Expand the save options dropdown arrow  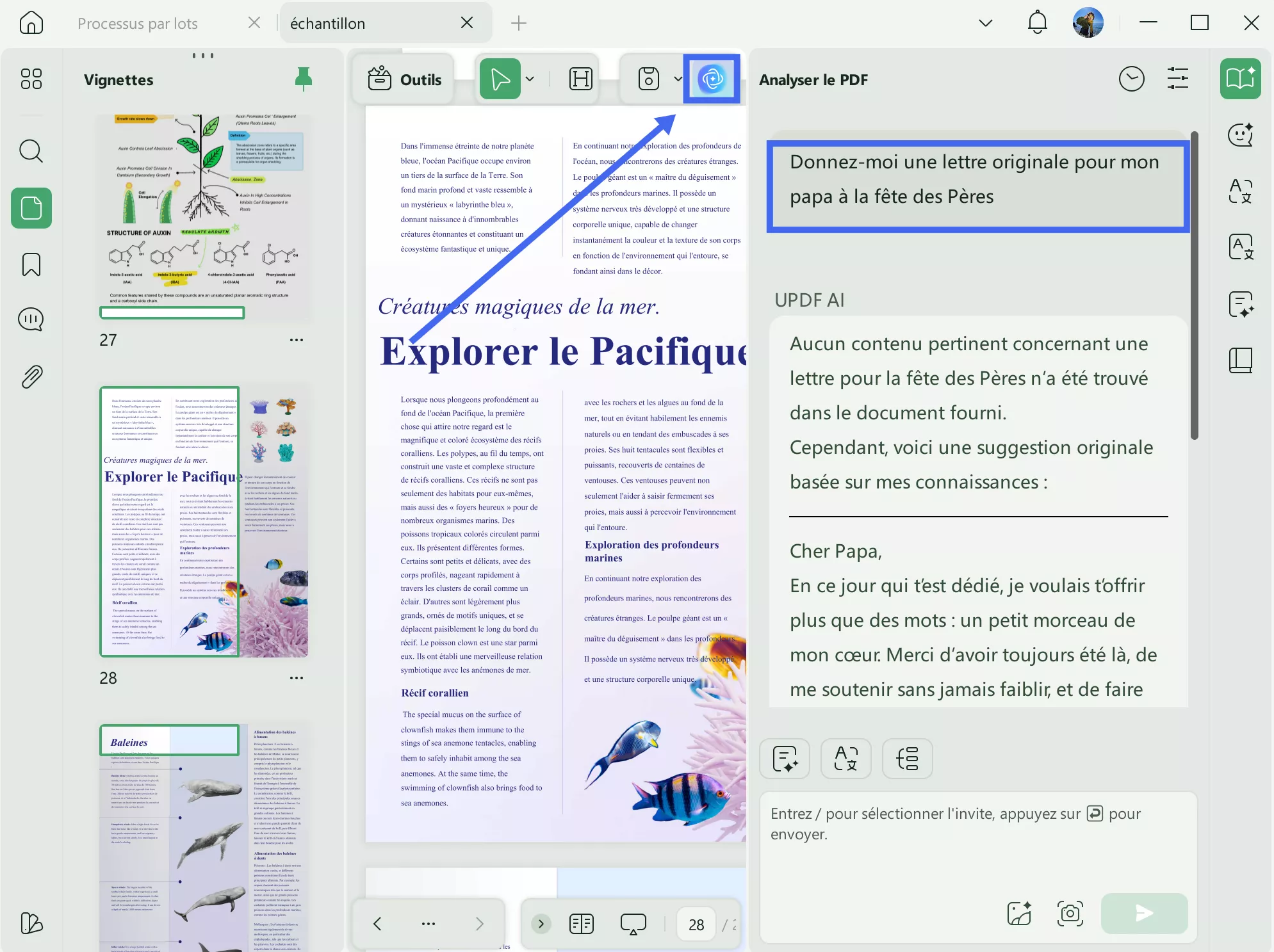pyautogui.click(x=678, y=79)
